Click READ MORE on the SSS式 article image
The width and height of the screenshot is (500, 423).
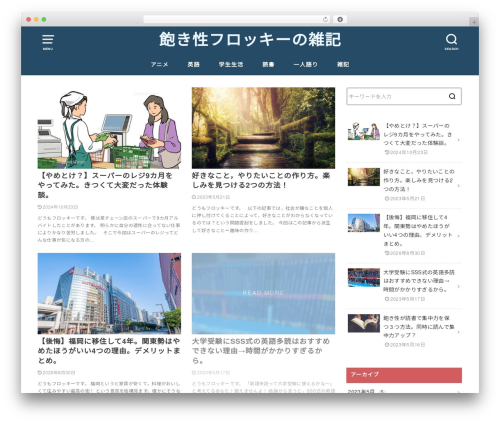pyautogui.click(x=263, y=293)
